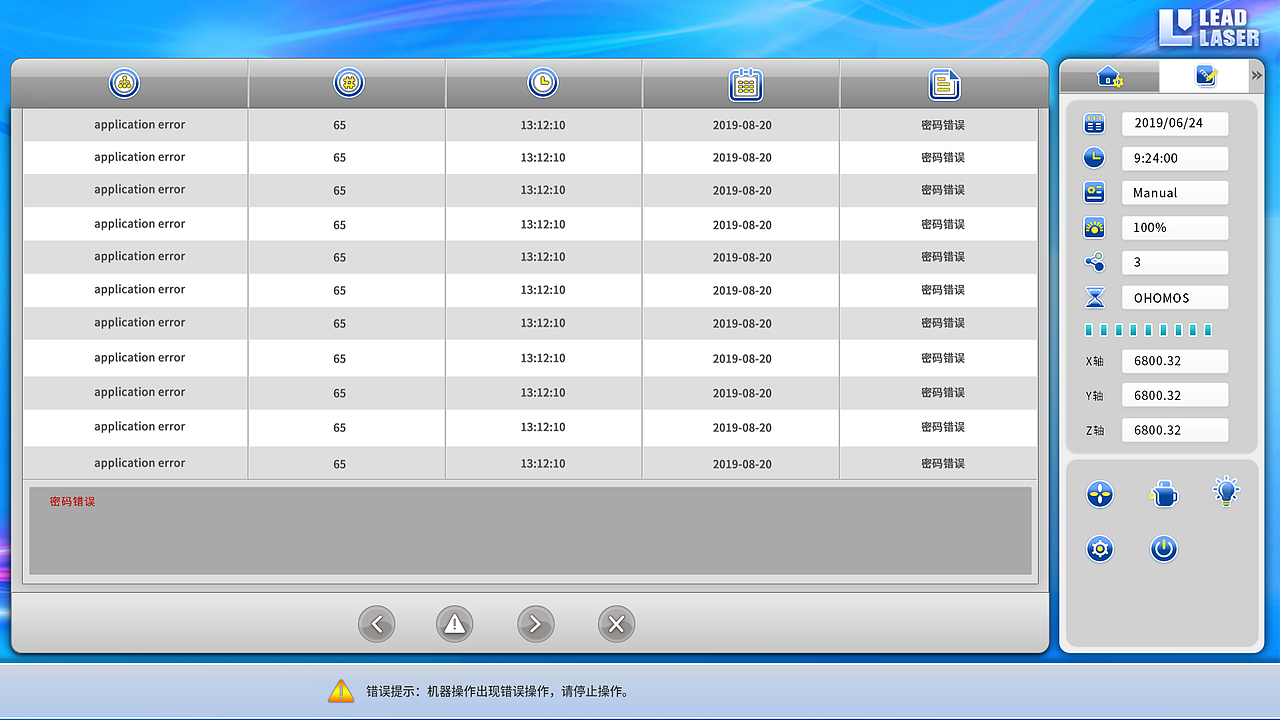1280x720 pixels.
Task: Go to the next page arrow button
Action: 536,624
